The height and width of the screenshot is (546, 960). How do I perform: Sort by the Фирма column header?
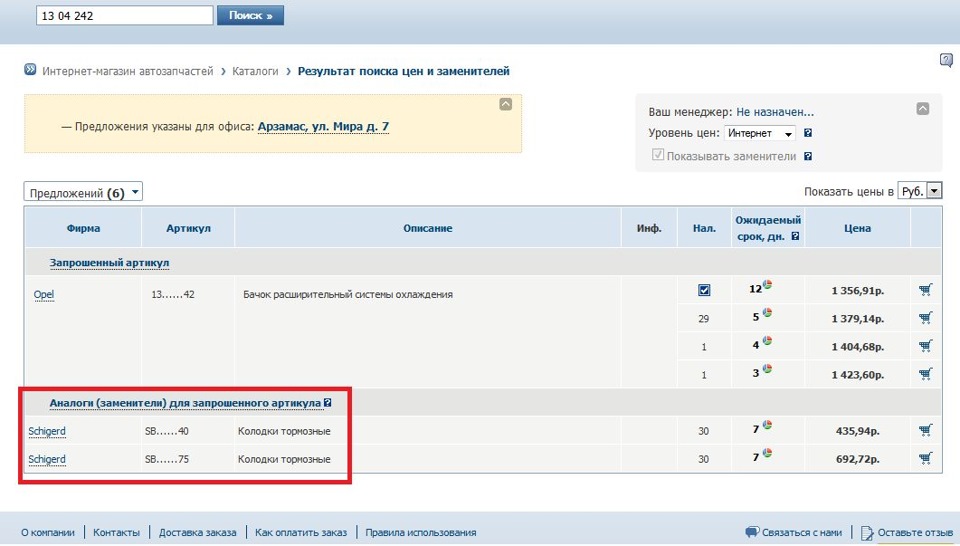[83, 228]
